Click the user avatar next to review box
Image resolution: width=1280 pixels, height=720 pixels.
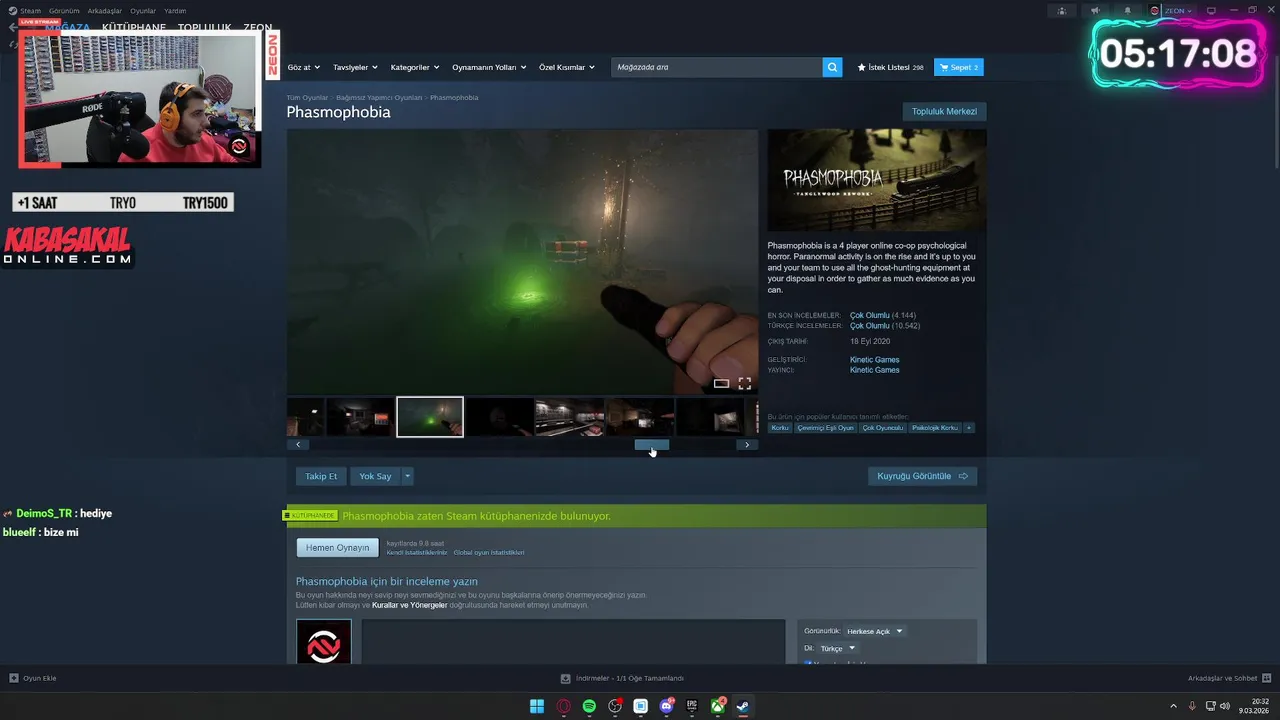324,642
